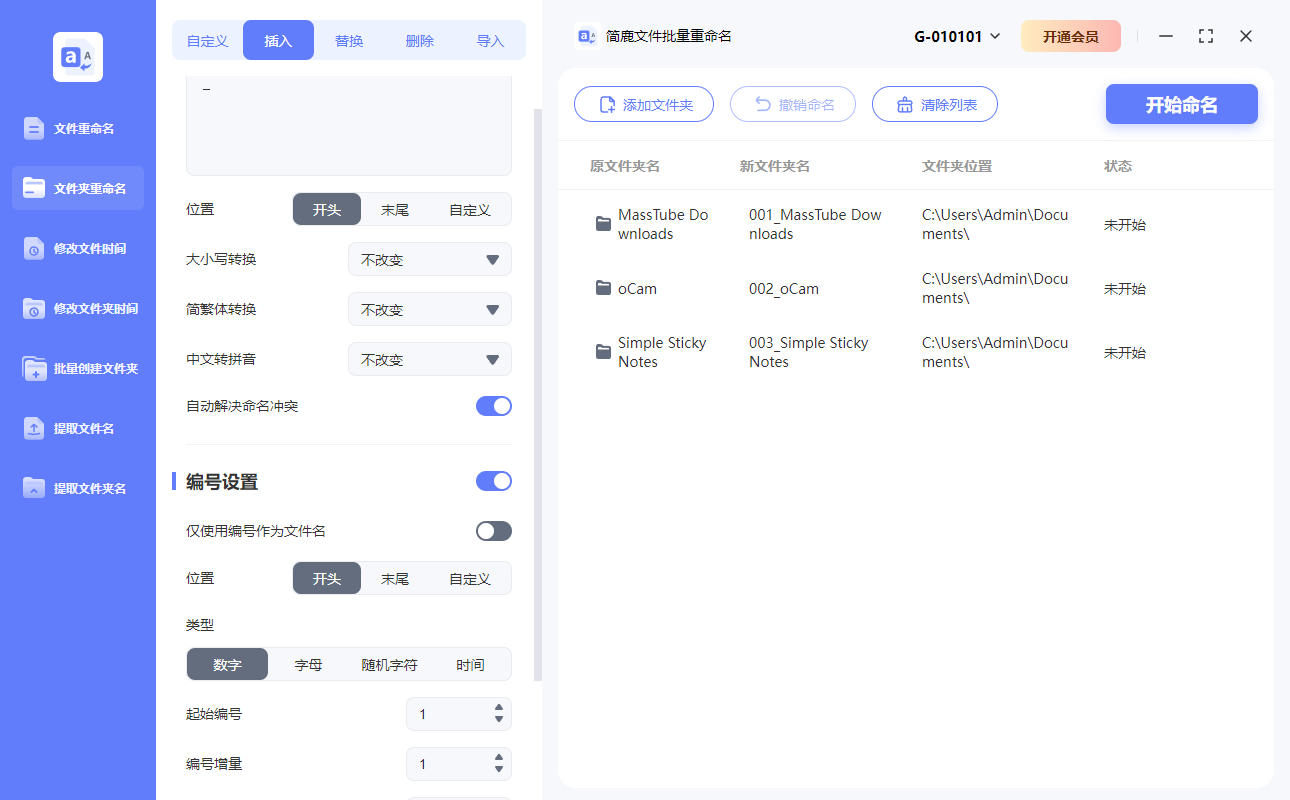
Task: Open the 修改文件夹时间 tool
Action: [77, 308]
